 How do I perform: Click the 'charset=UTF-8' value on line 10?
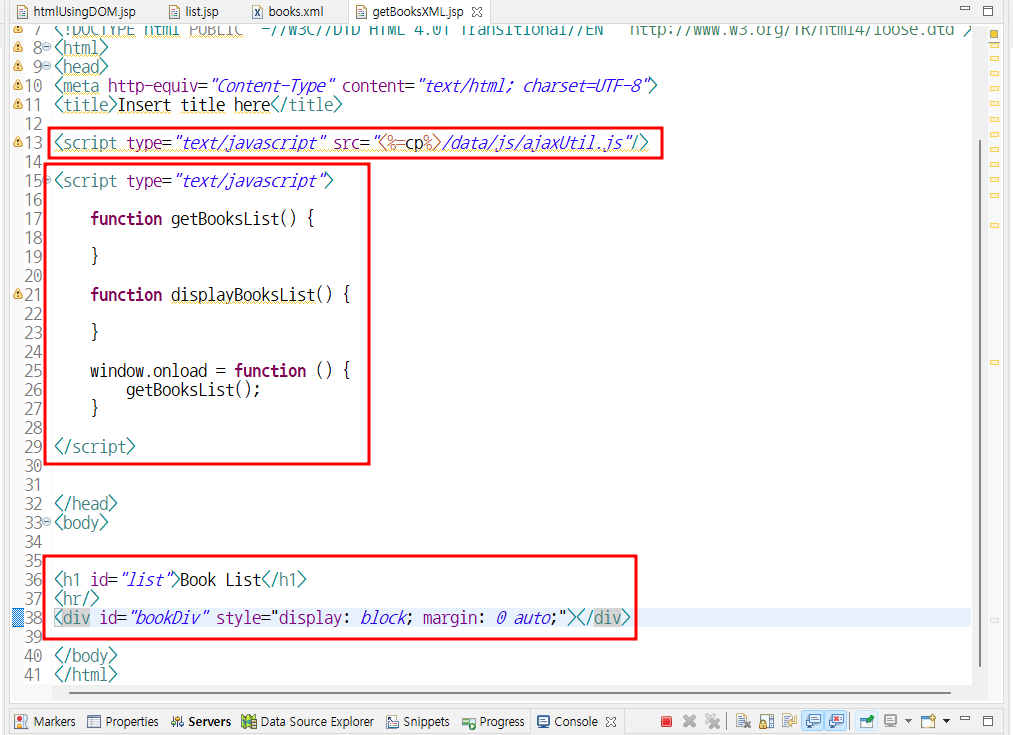pos(582,85)
